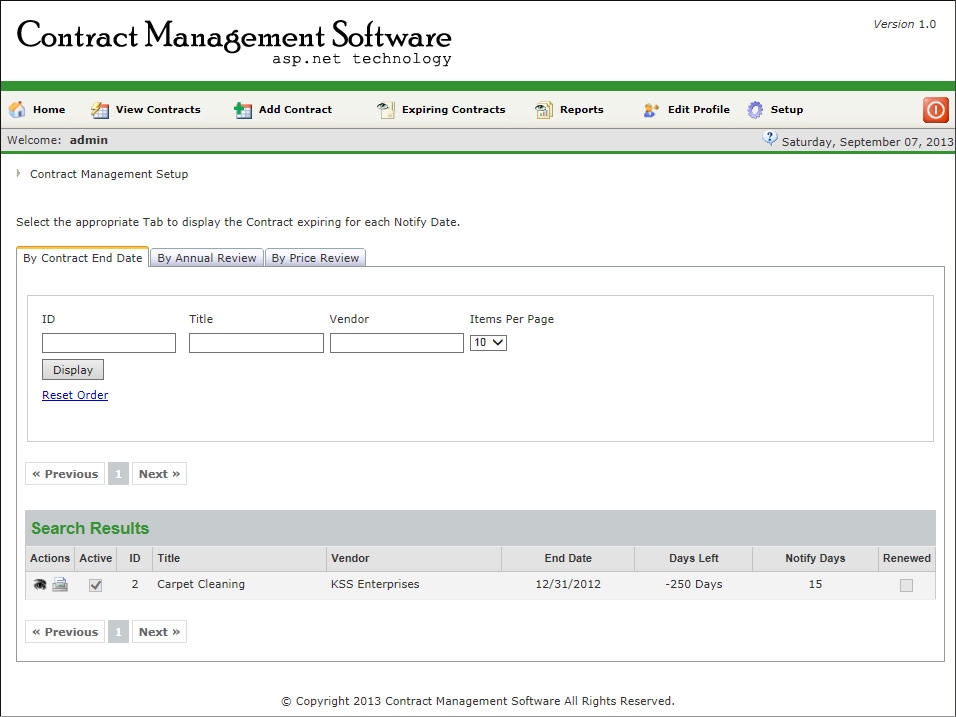Click the Renewed column header

pyautogui.click(x=907, y=558)
